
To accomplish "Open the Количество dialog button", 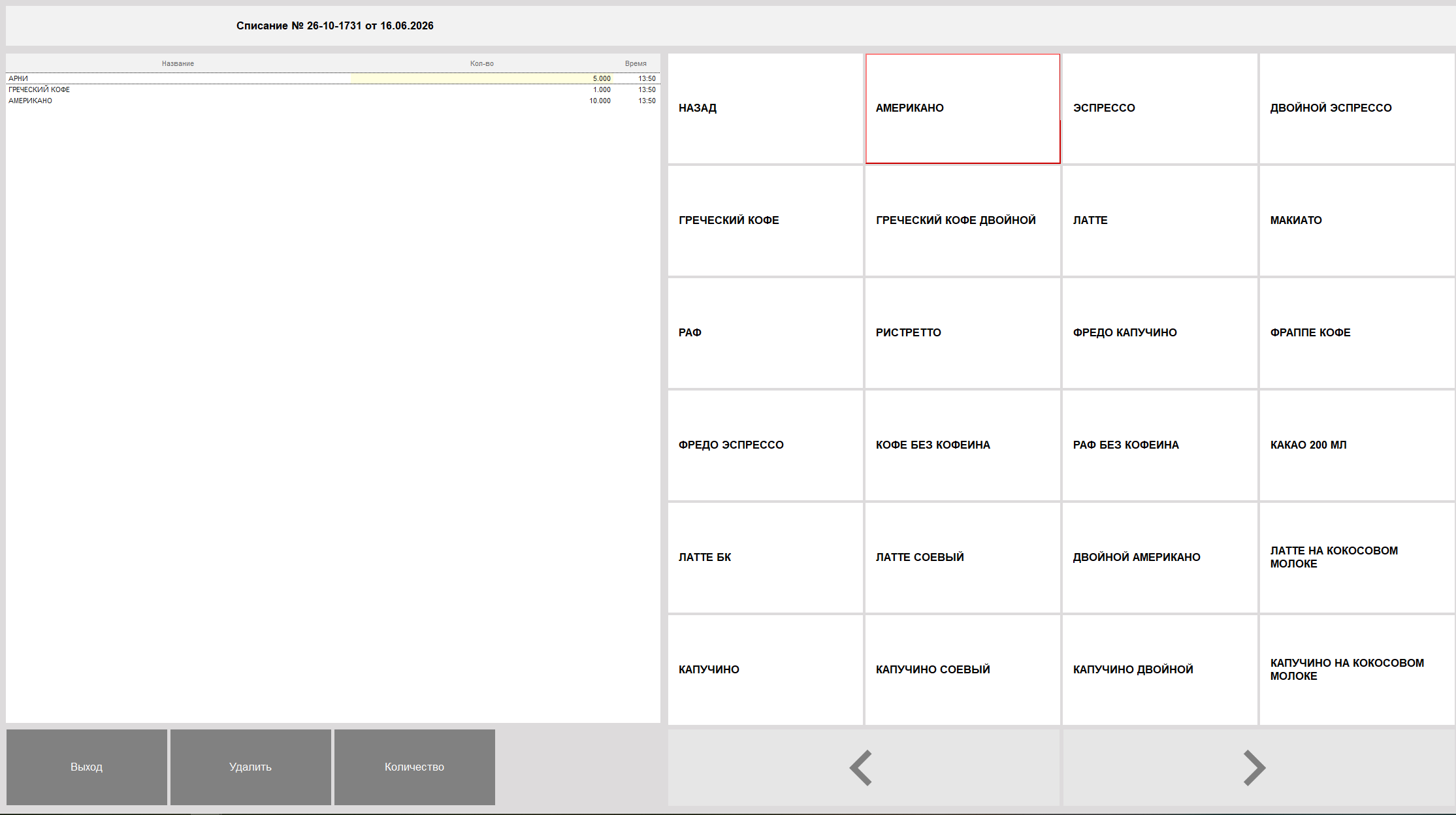I will pyautogui.click(x=415, y=767).
